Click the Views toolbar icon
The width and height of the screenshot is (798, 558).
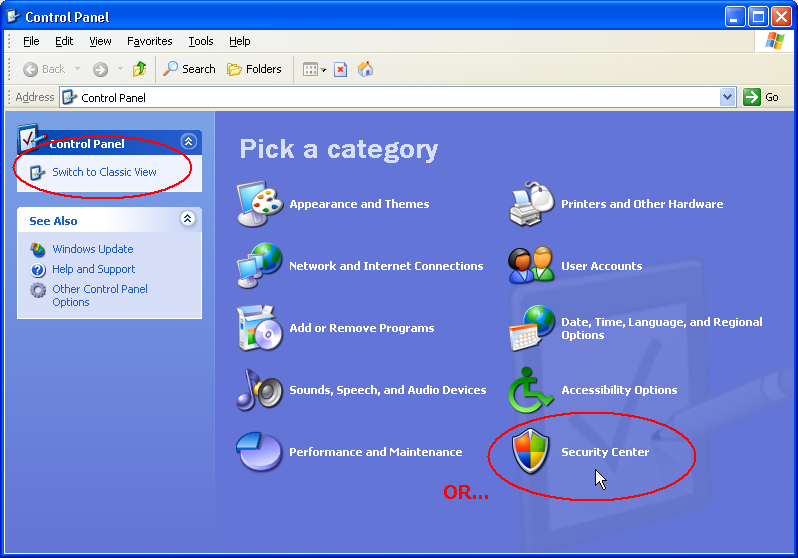pyautogui.click(x=310, y=69)
